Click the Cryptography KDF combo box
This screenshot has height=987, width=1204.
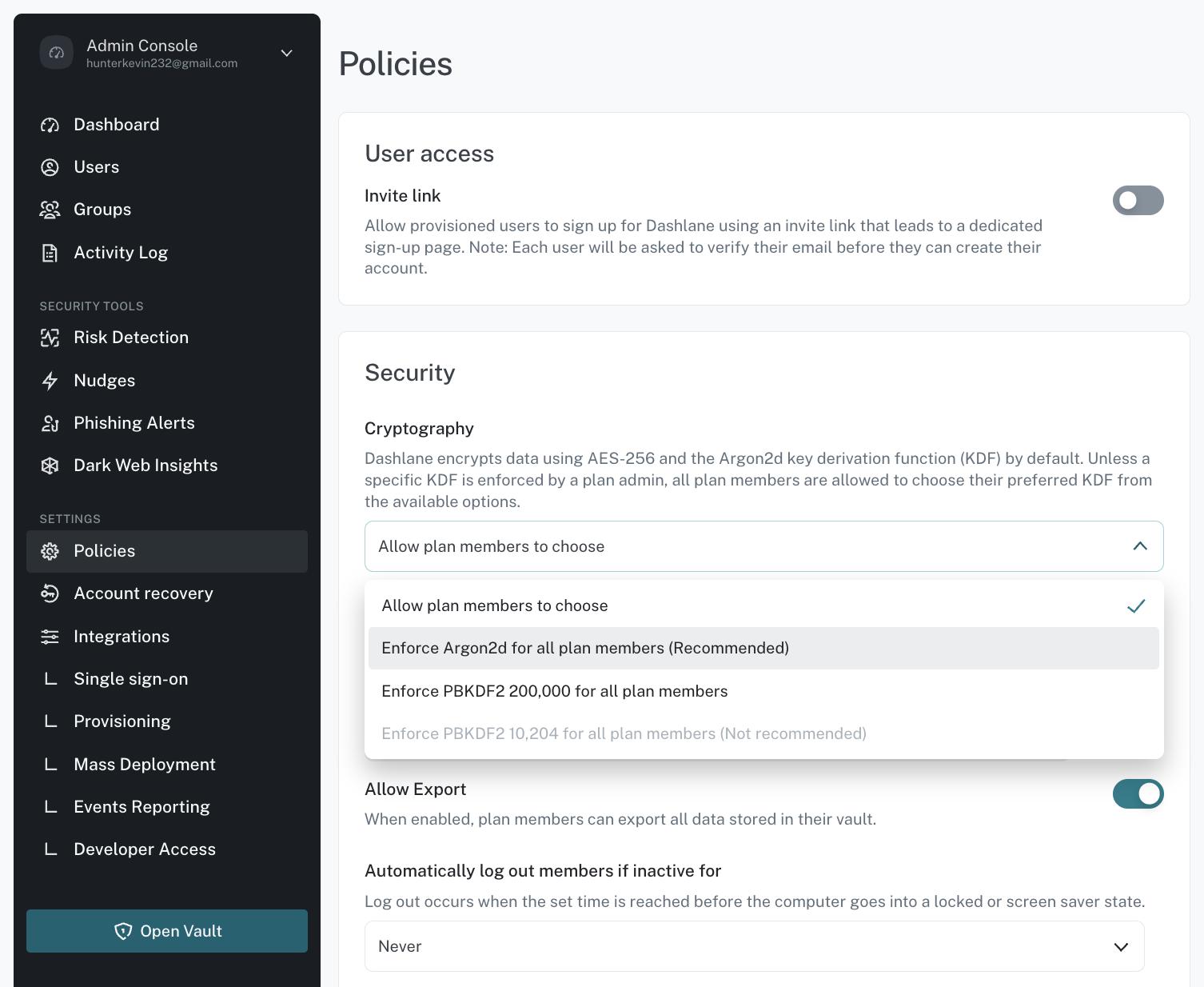pyautogui.click(x=764, y=546)
